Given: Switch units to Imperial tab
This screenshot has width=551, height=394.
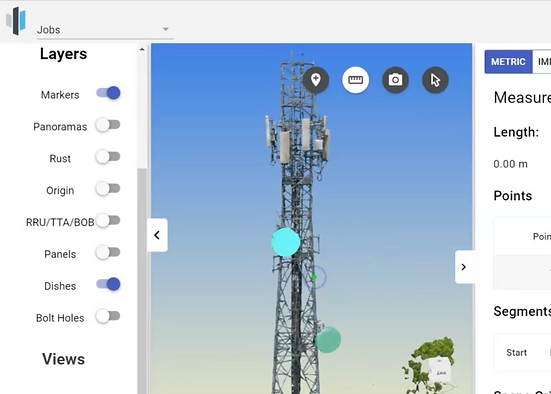Looking at the screenshot, I should 542,62.
